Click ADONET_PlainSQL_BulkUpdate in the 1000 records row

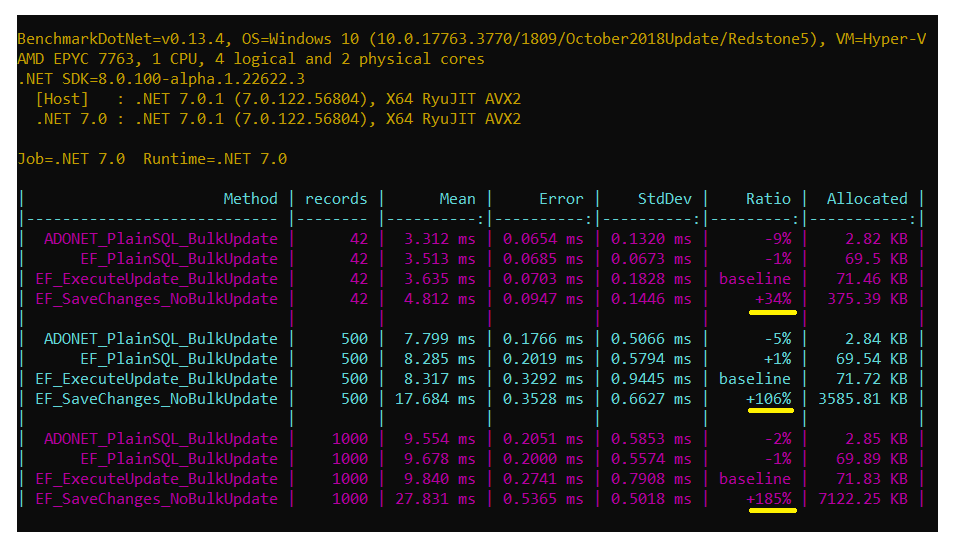click(161, 439)
